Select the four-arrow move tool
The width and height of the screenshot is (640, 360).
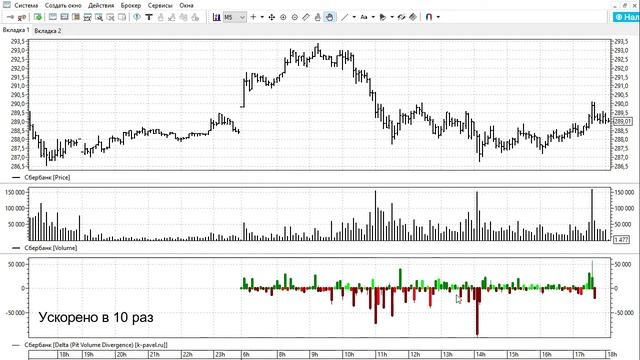[x=271, y=17]
